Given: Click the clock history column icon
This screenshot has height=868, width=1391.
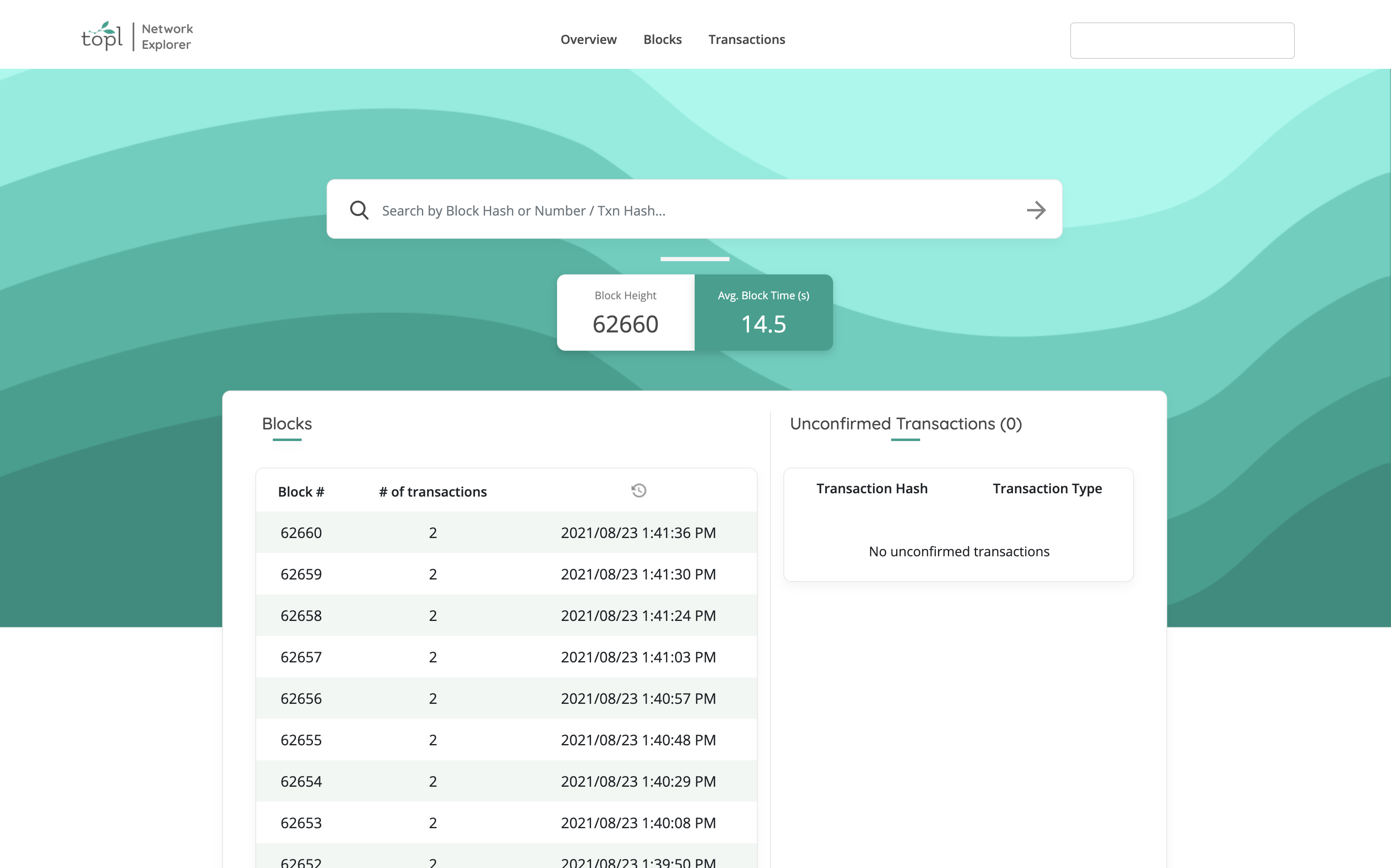Looking at the screenshot, I should (638, 491).
